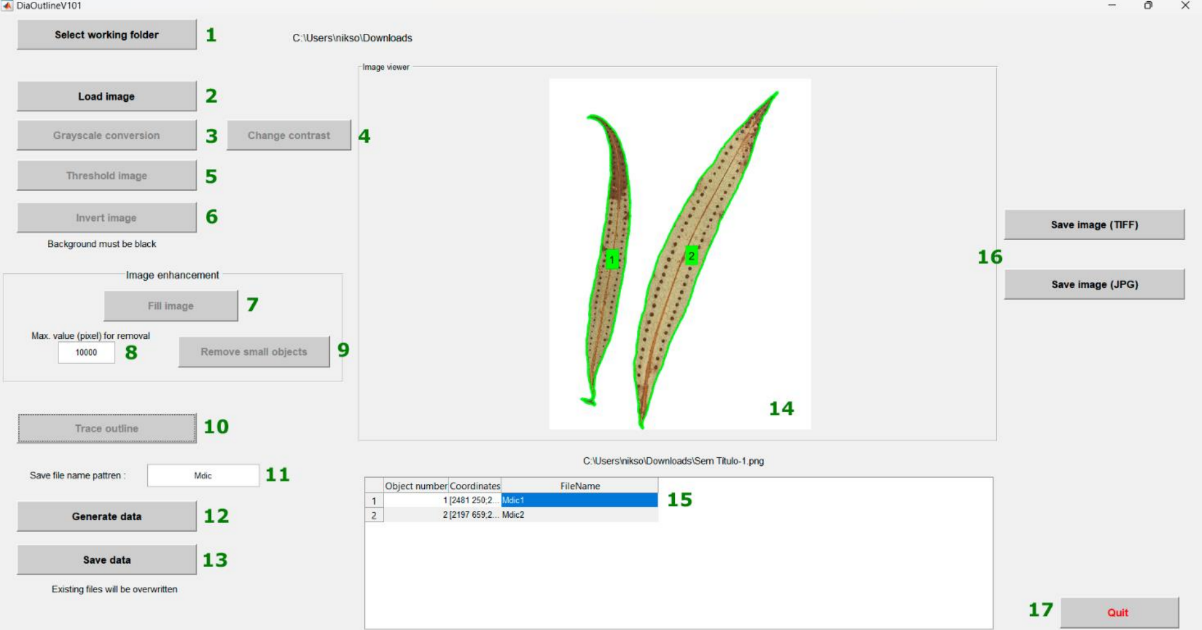Screen dimensions: 1202x630
Task: Open the Change contrast tool
Action: (x=288, y=135)
